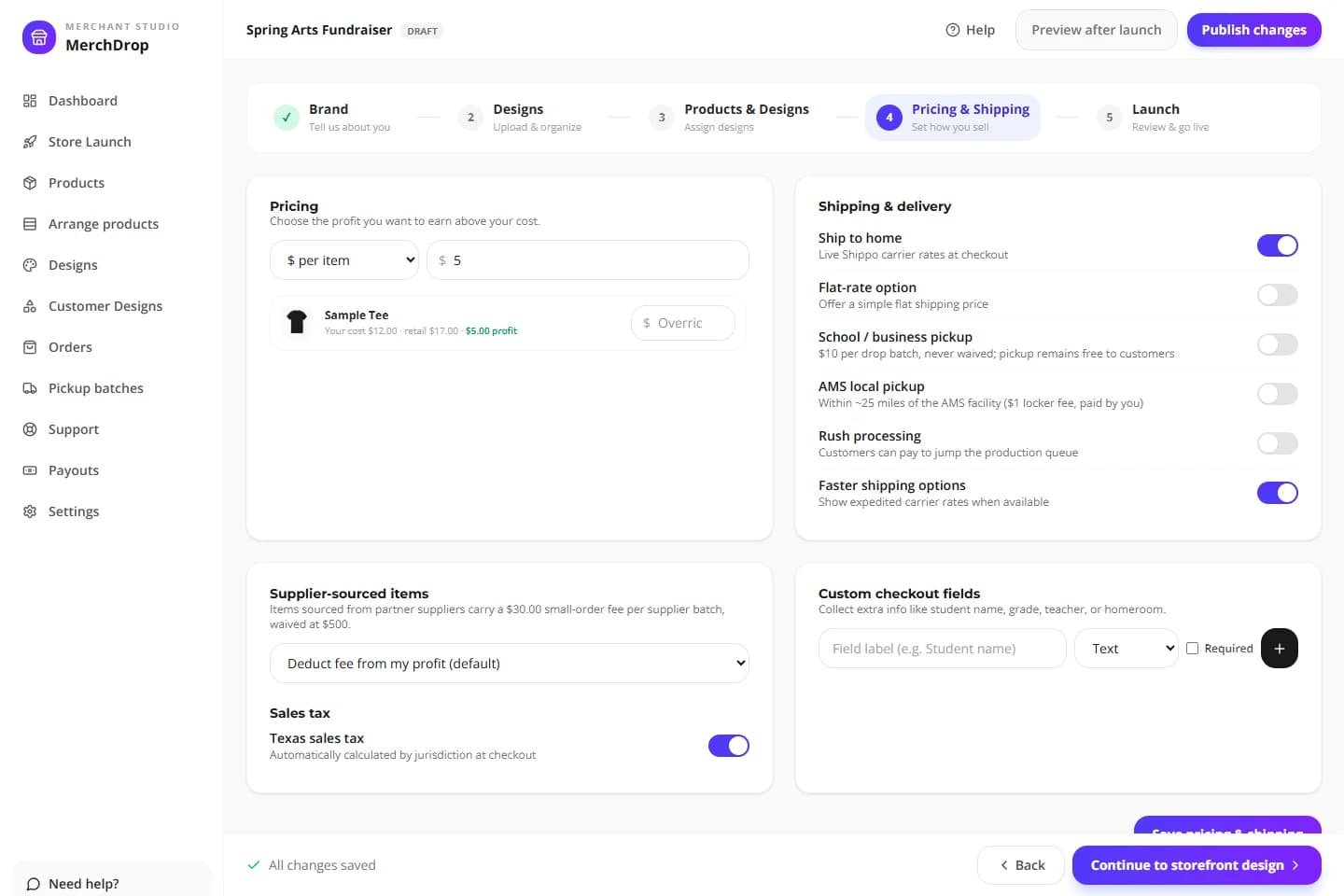Add custom checkout field with plus icon
The image size is (1344, 896).
(1280, 649)
